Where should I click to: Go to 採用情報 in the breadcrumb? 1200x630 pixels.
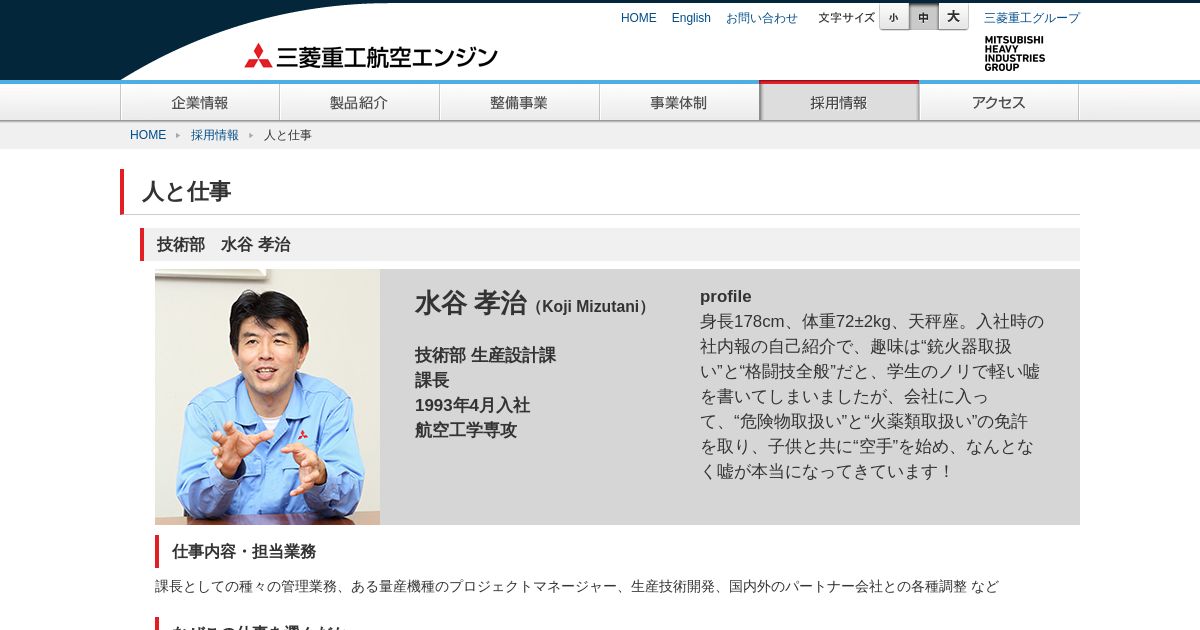coord(215,135)
